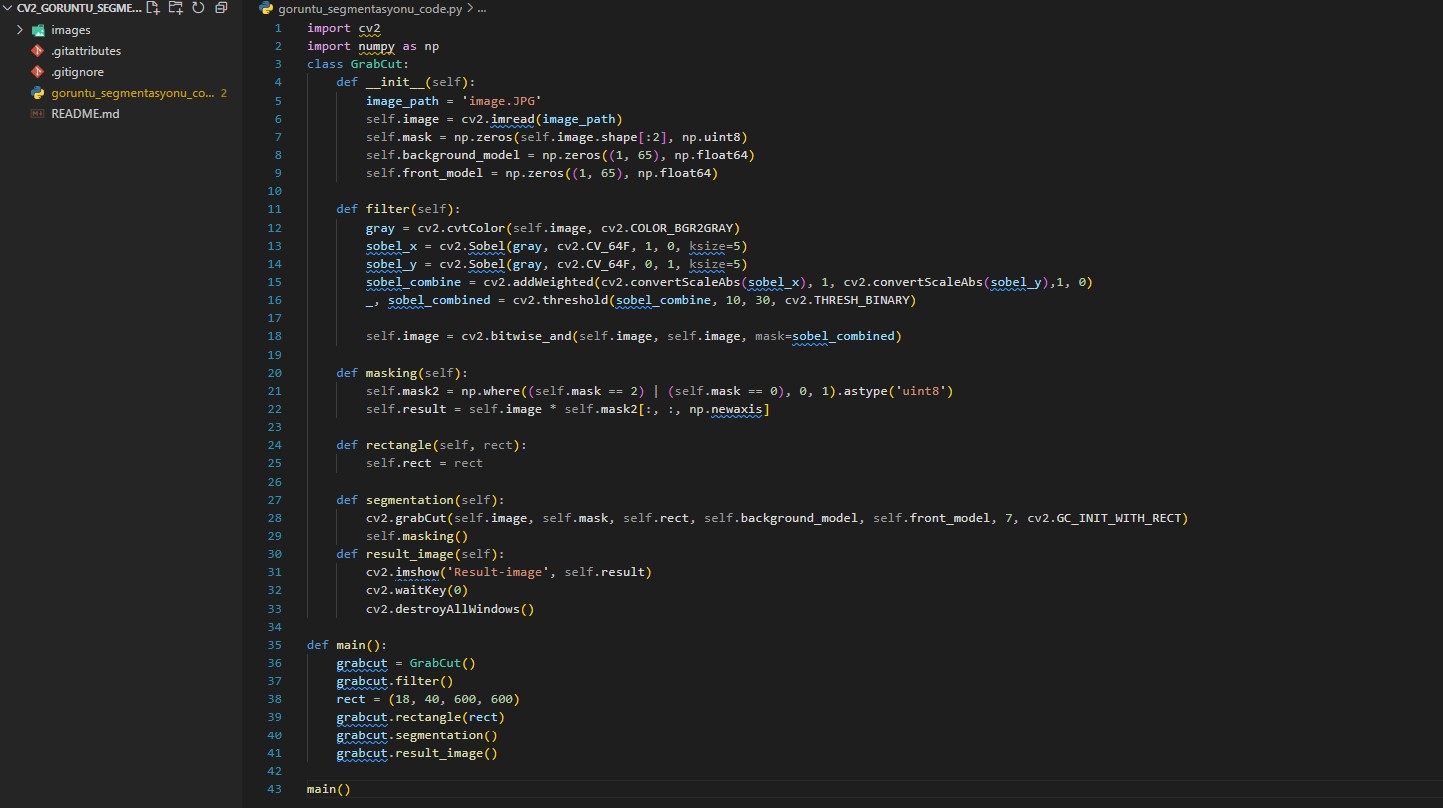Click line number 27 in the gutter
The height and width of the screenshot is (808, 1443).
point(276,500)
